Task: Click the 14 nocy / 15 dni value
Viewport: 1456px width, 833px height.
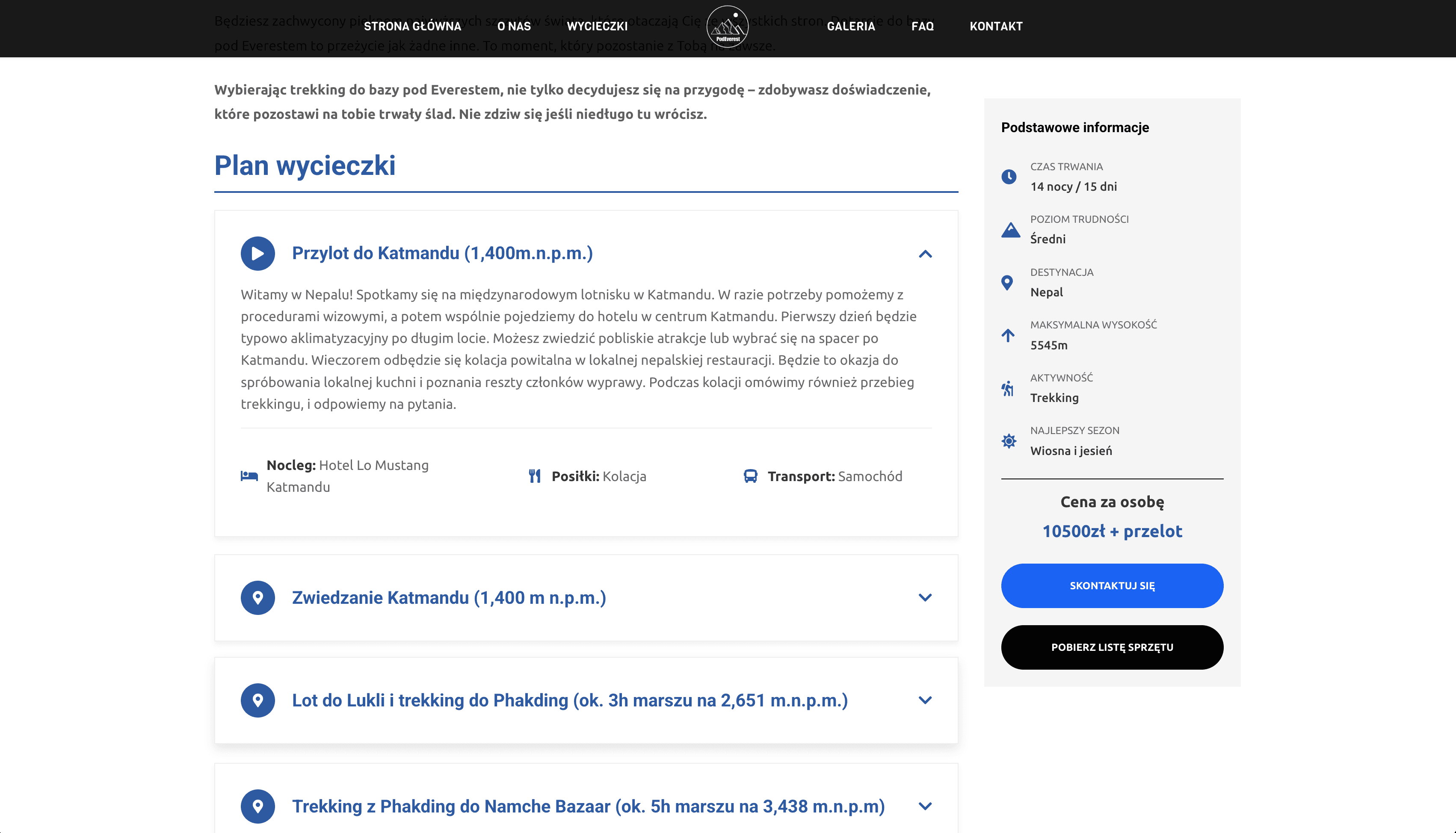Action: [1073, 186]
